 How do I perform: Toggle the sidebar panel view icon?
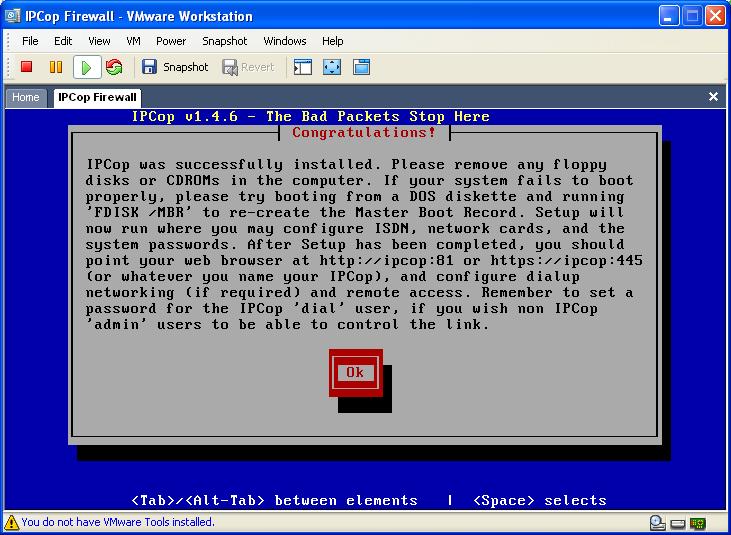click(x=303, y=67)
